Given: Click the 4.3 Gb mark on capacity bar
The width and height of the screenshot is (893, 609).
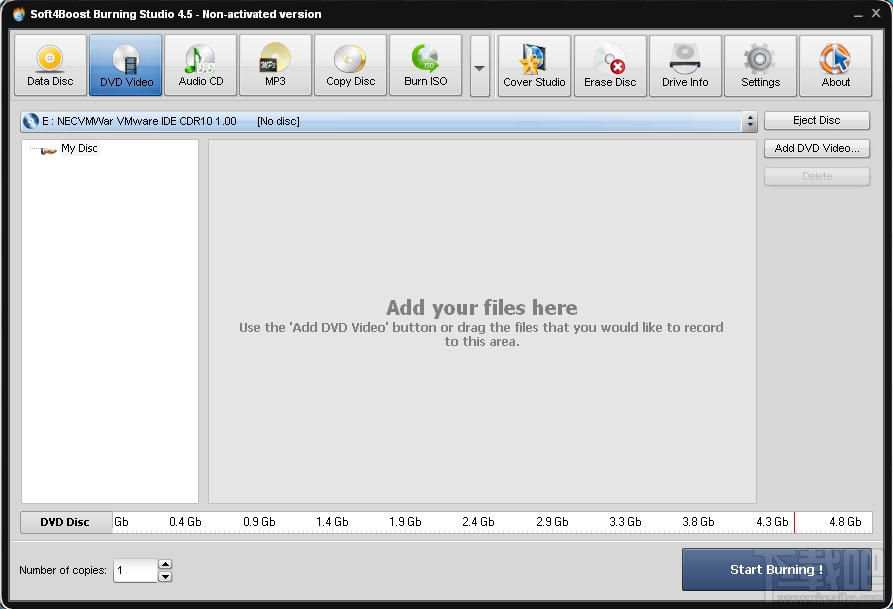Looking at the screenshot, I should point(772,522).
